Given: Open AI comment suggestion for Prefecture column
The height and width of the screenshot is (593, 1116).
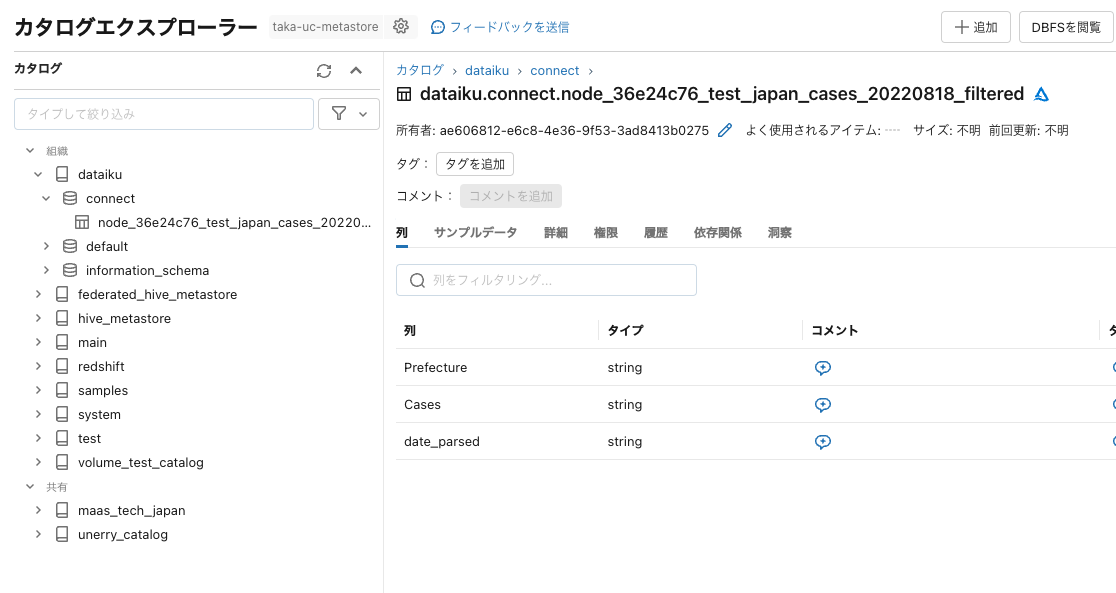Looking at the screenshot, I should pos(822,368).
